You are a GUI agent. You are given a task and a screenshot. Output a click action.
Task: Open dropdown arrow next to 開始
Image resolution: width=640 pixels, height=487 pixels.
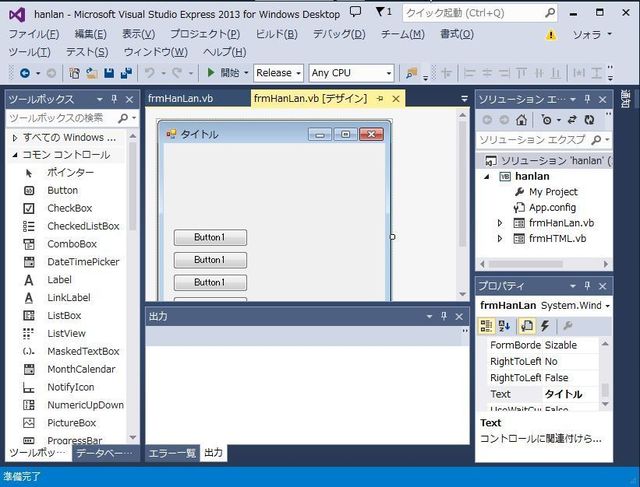coord(246,73)
